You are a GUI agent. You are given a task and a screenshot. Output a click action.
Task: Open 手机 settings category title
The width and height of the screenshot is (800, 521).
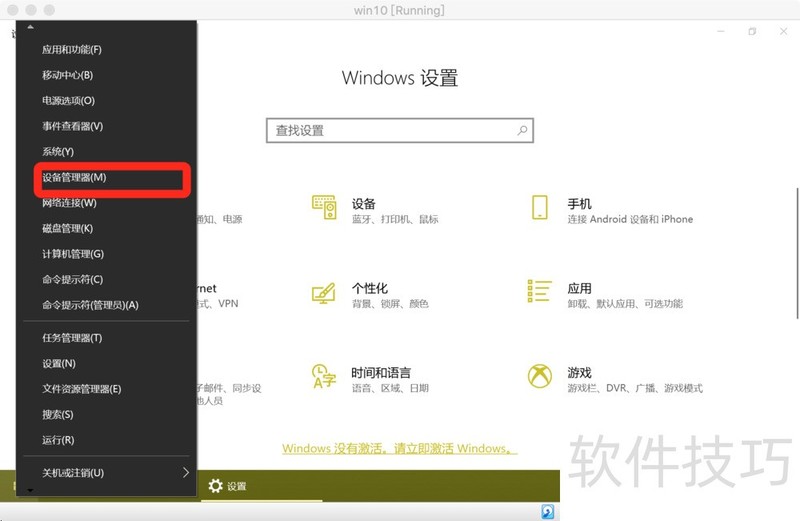click(579, 204)
